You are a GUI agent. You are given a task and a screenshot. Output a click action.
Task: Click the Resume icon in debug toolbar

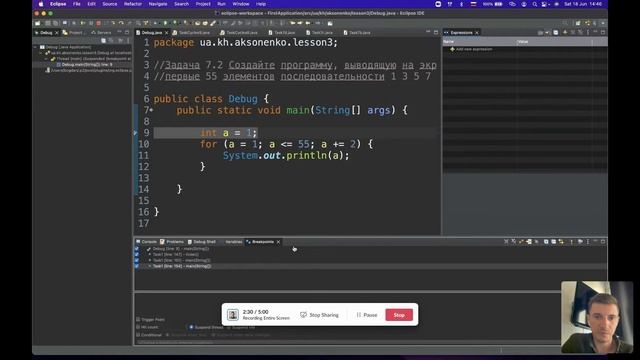click(82, 23)
